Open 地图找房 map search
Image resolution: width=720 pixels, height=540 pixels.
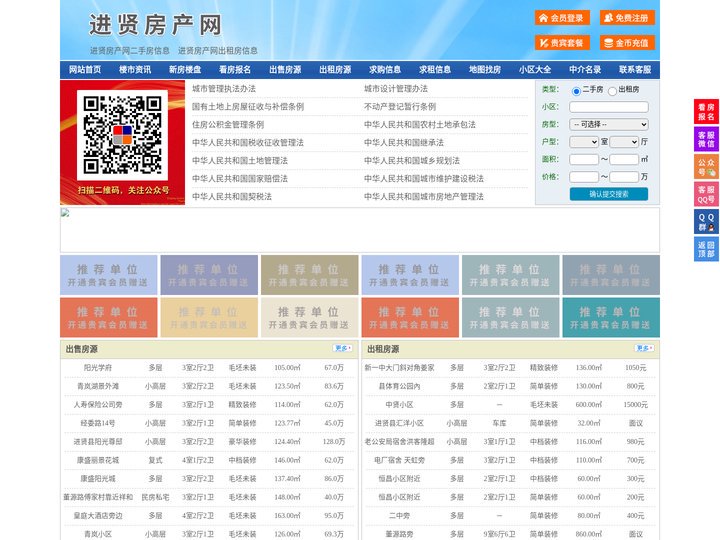point(485,70)
